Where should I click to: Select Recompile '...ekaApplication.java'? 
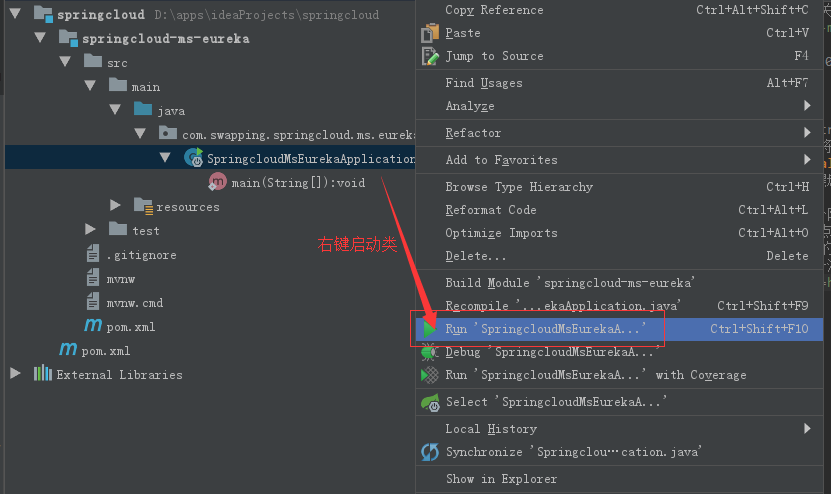[x=619, y=306]
